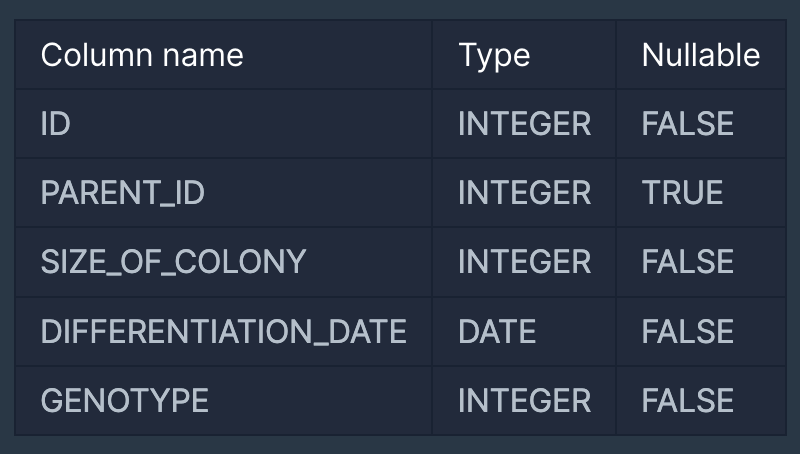Click INTEGER type in the GENOTYPE row
This screenshot has width=800, height=454.
tap(524, 401)
